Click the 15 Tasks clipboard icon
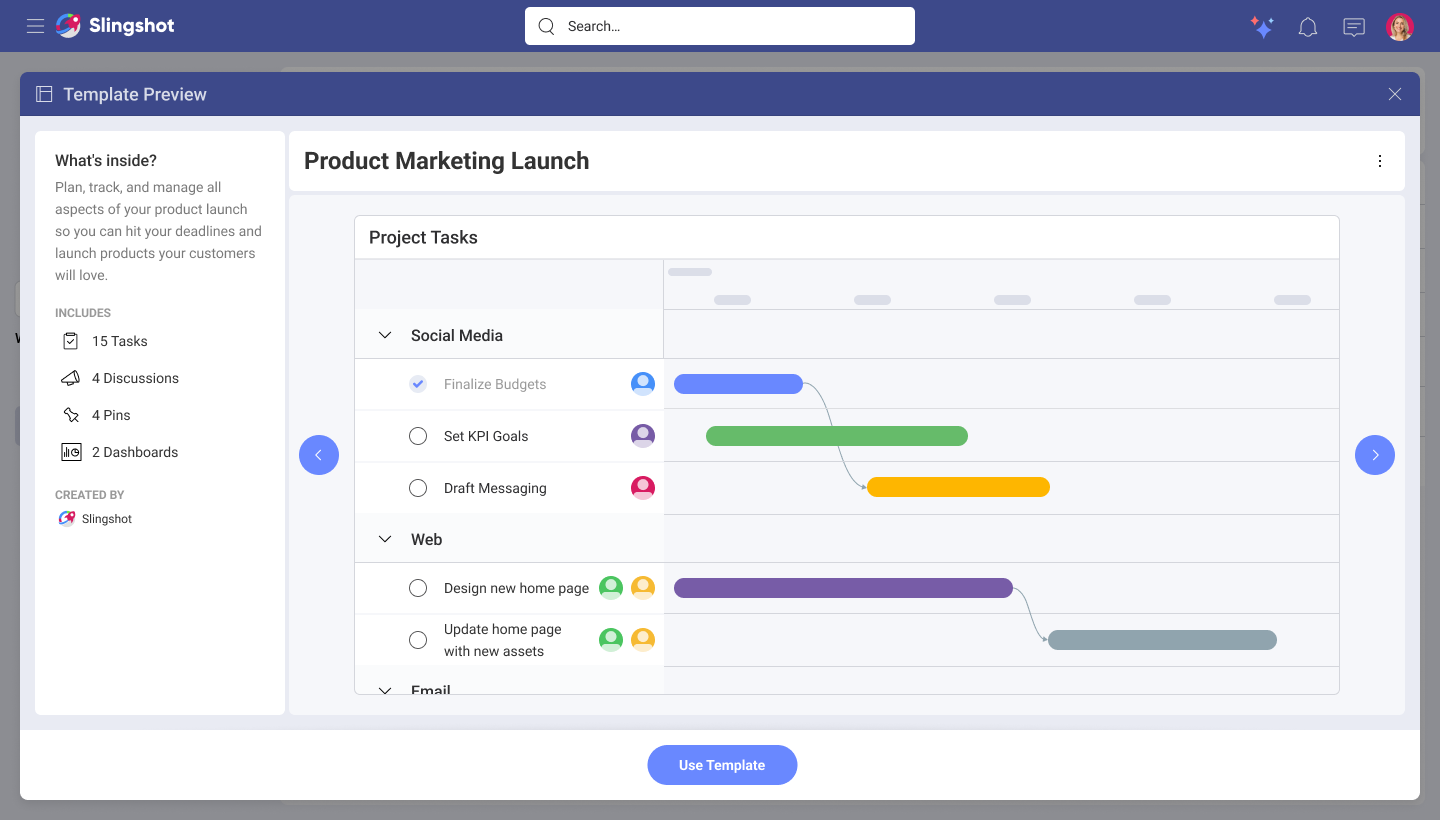Viewport: 1440px width, 820px height. coord(70,341)
